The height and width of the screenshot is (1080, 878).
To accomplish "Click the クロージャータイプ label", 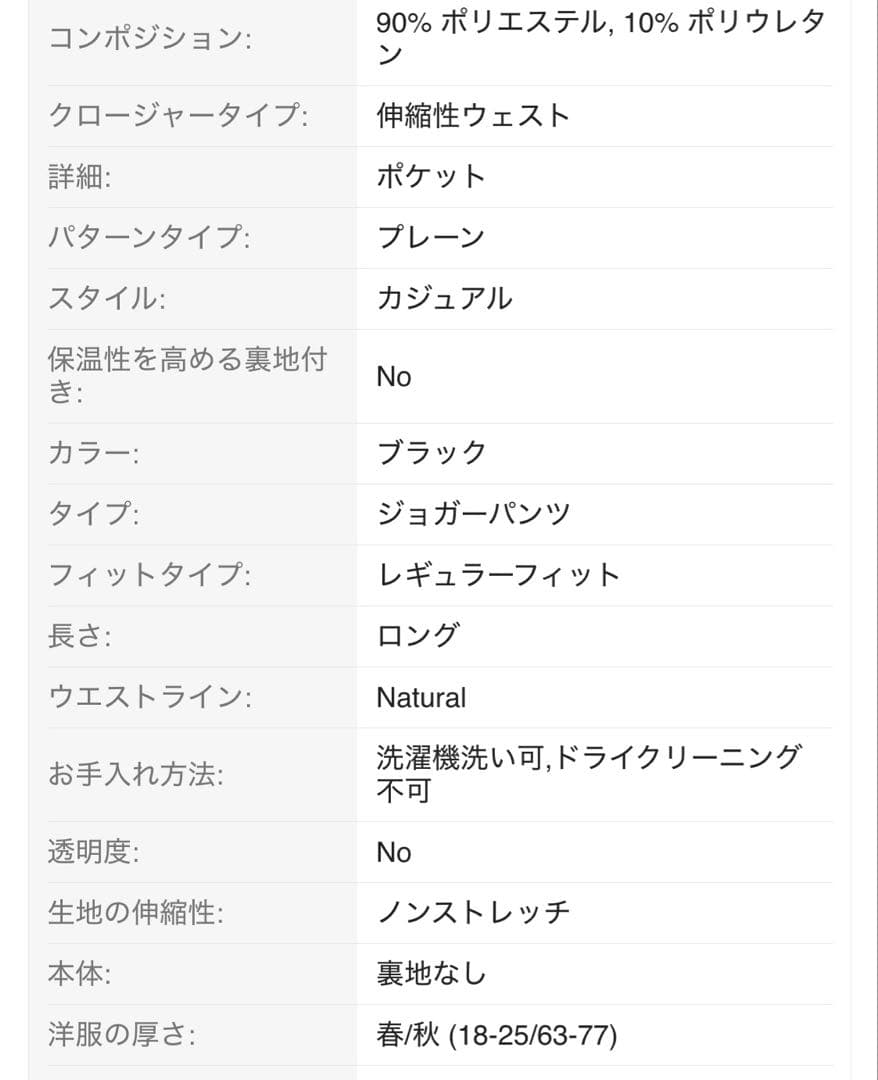I will 178,116.
